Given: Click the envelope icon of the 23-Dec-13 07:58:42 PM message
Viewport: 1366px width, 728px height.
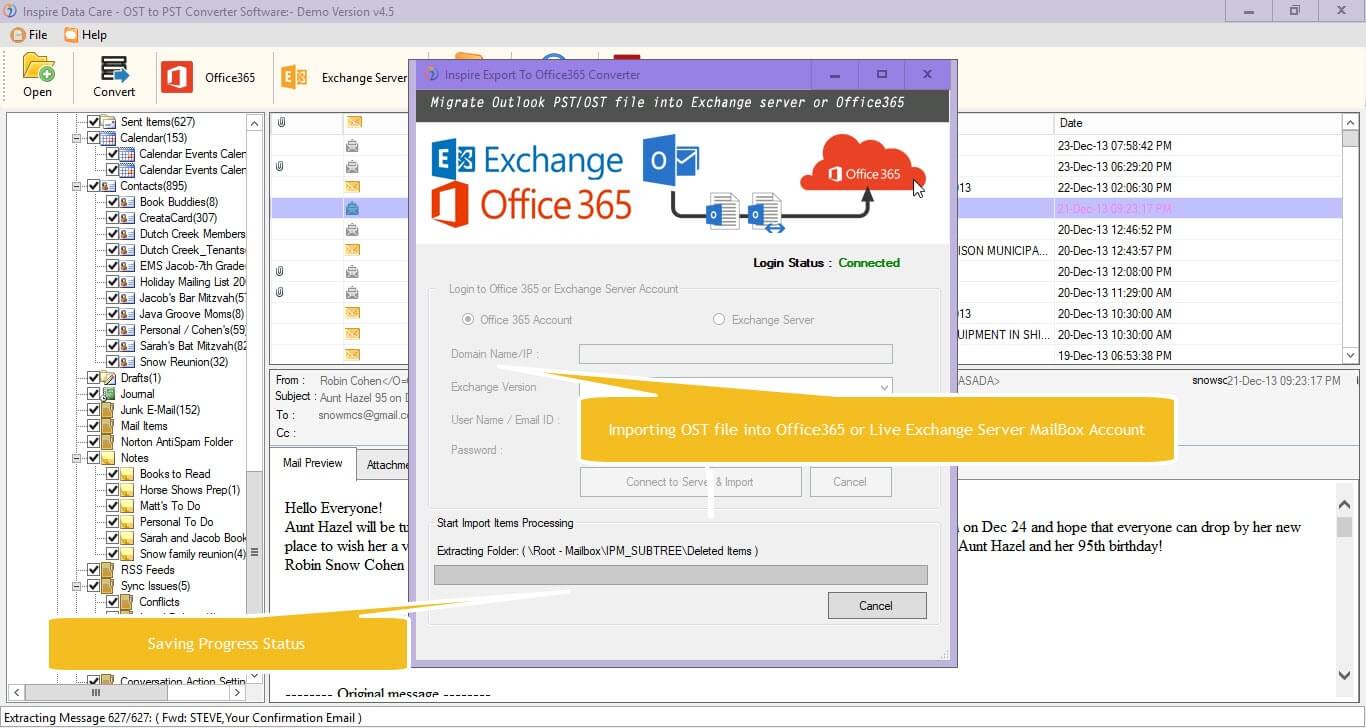Looking at the screenshot, I should click(353, 145).
